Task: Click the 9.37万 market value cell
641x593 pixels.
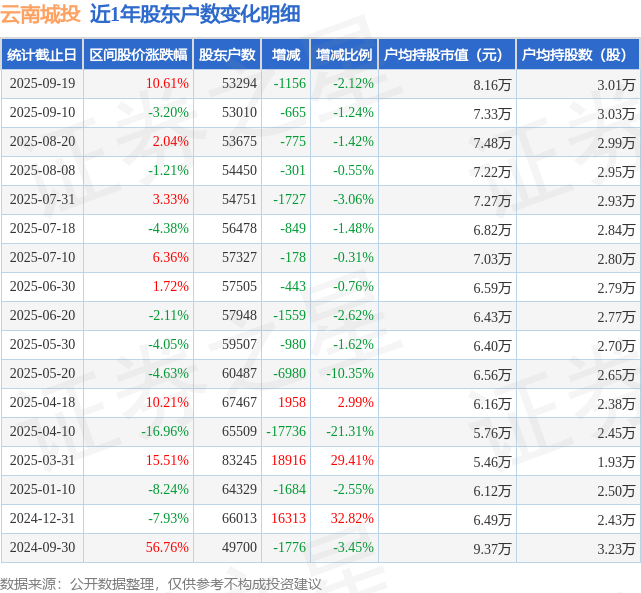Action: point(492,549)
